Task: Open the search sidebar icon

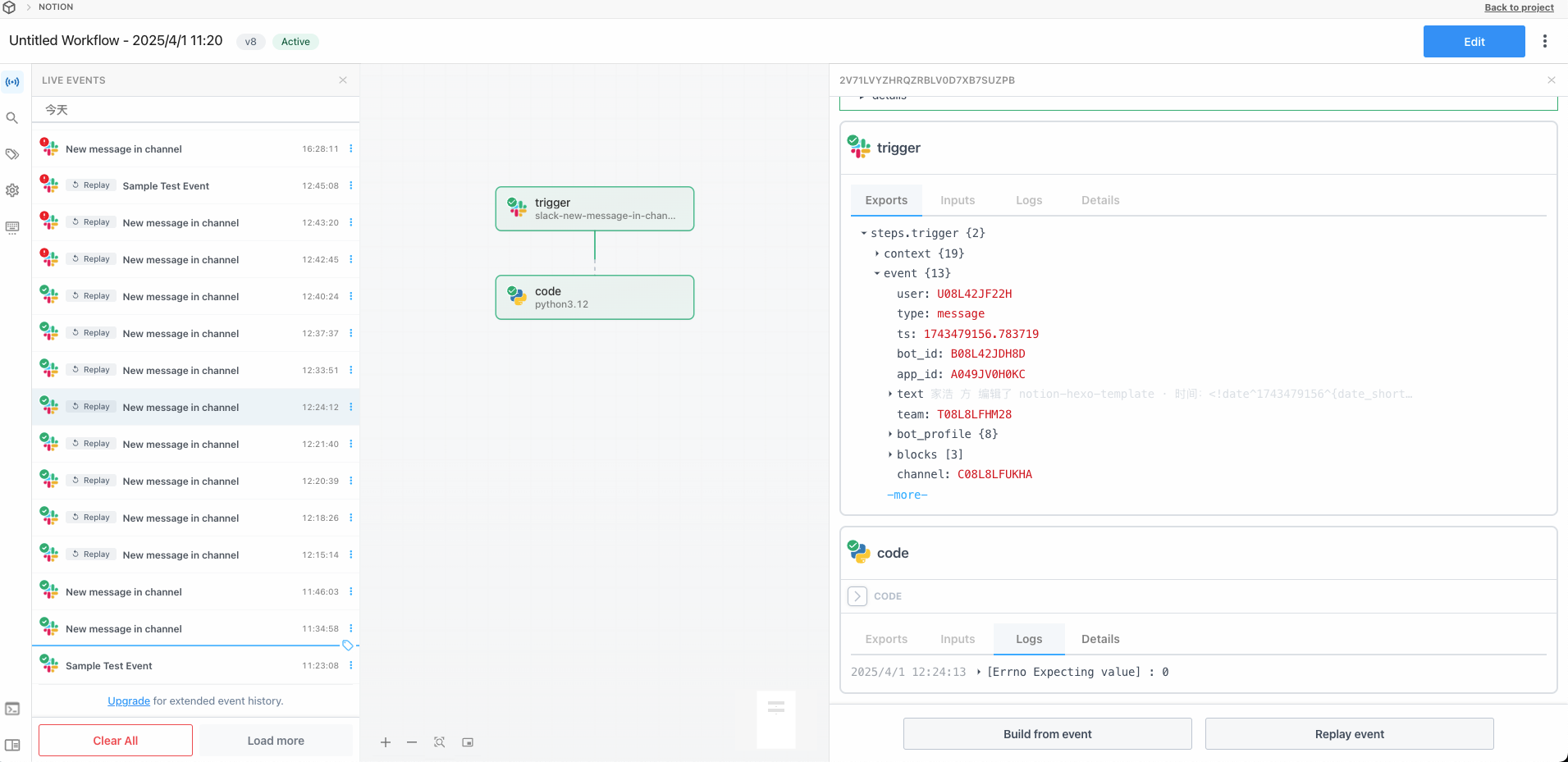Action: click(x=12, y=118)
